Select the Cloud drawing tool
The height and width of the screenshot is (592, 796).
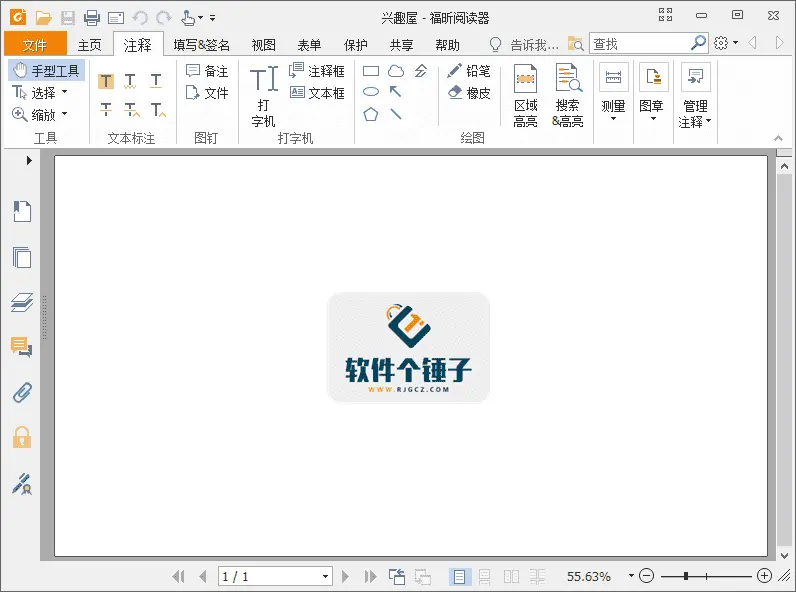[x=396, y=71]
